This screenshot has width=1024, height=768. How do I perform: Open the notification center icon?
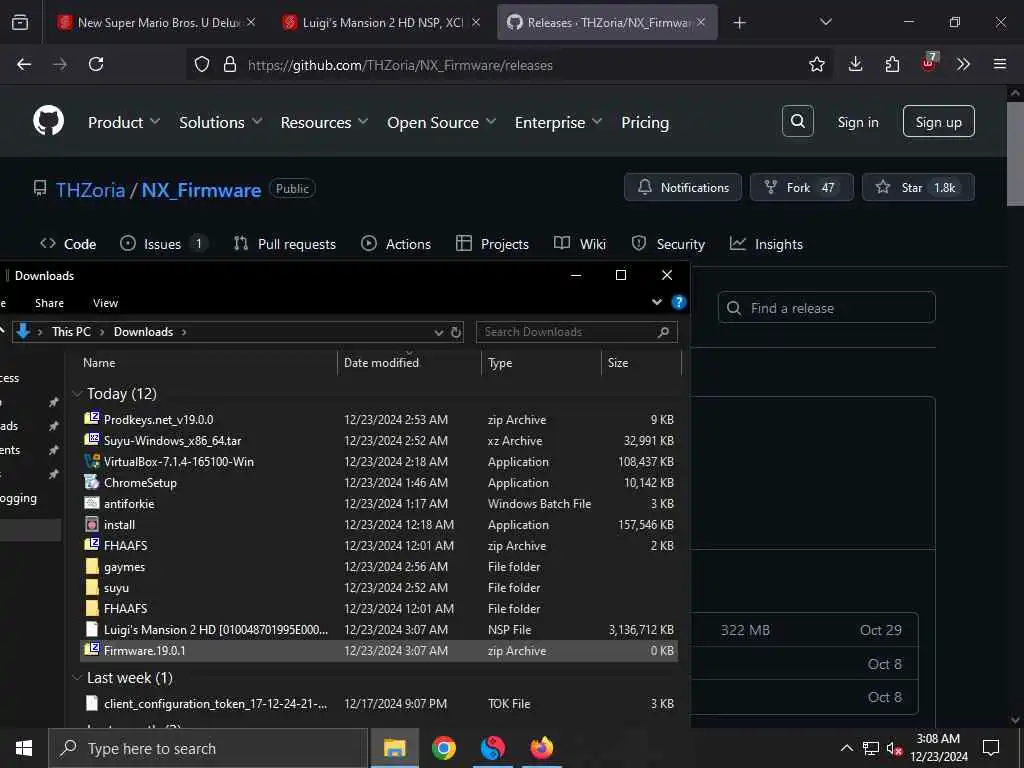[991, 748]
